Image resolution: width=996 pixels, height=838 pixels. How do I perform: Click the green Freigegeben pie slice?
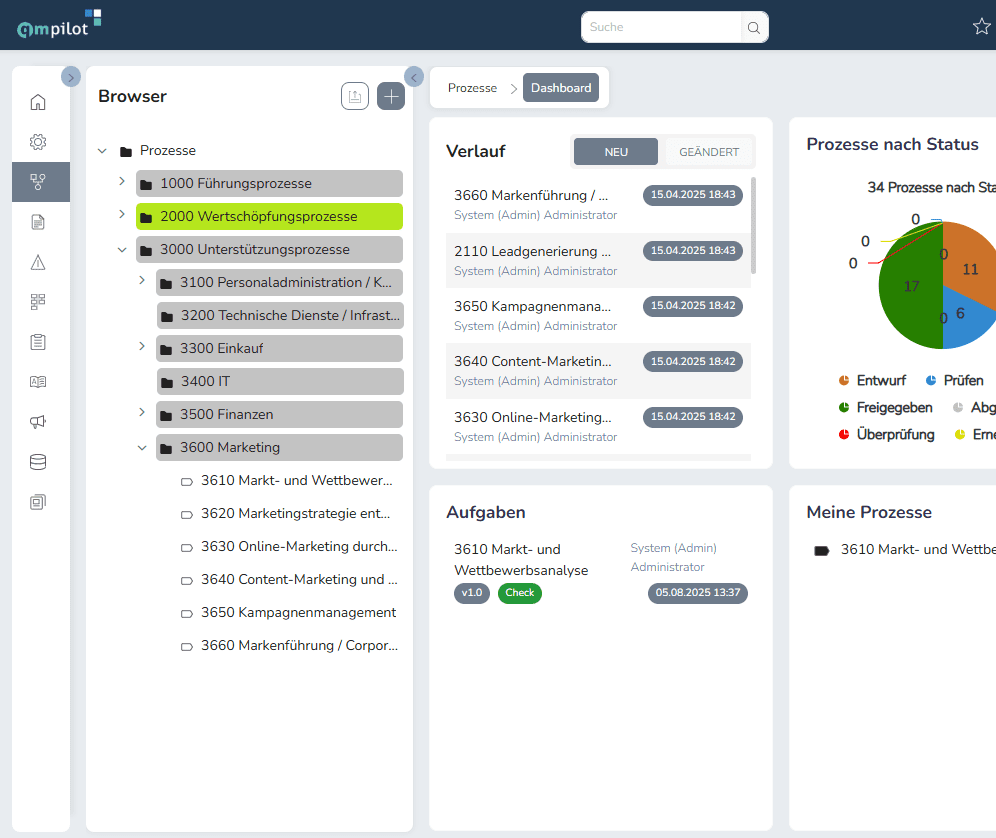[909, 290]
